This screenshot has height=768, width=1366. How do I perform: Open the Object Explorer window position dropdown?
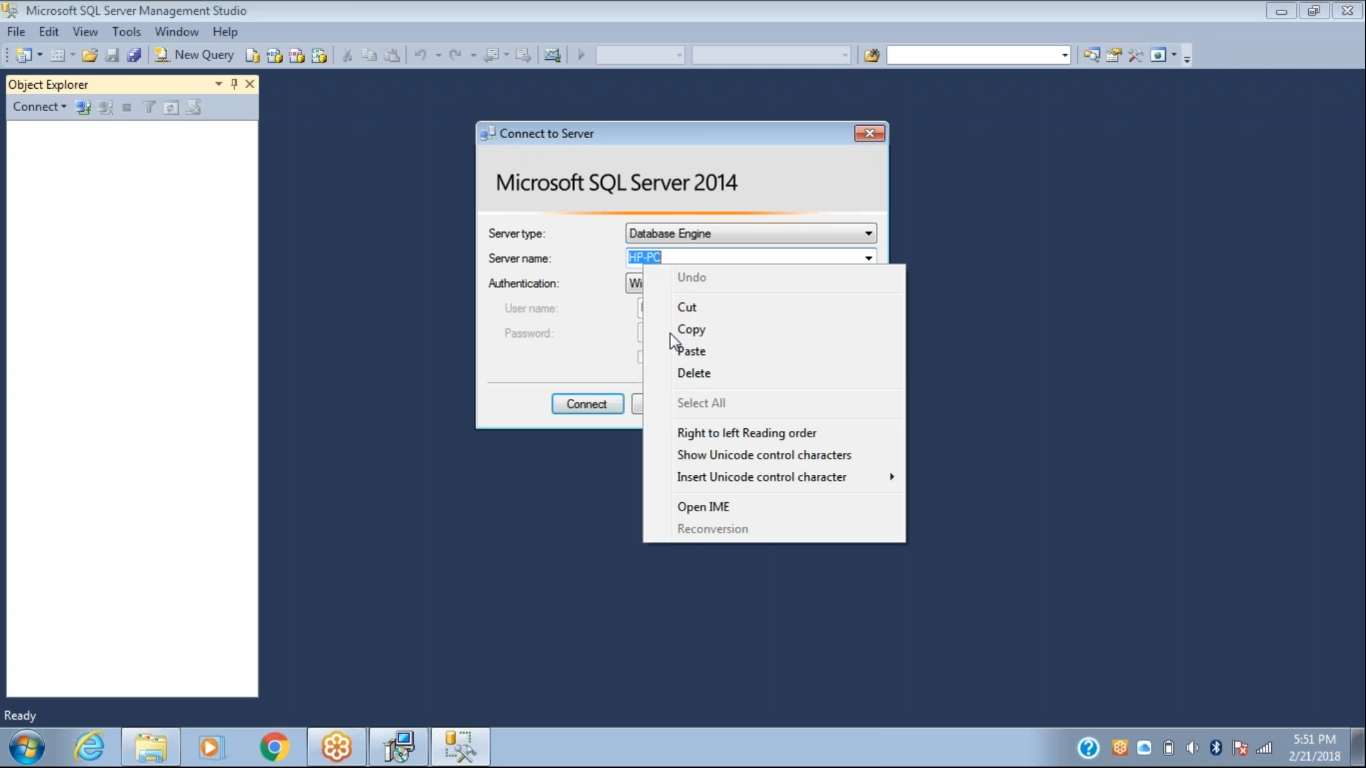click(219, 84)
